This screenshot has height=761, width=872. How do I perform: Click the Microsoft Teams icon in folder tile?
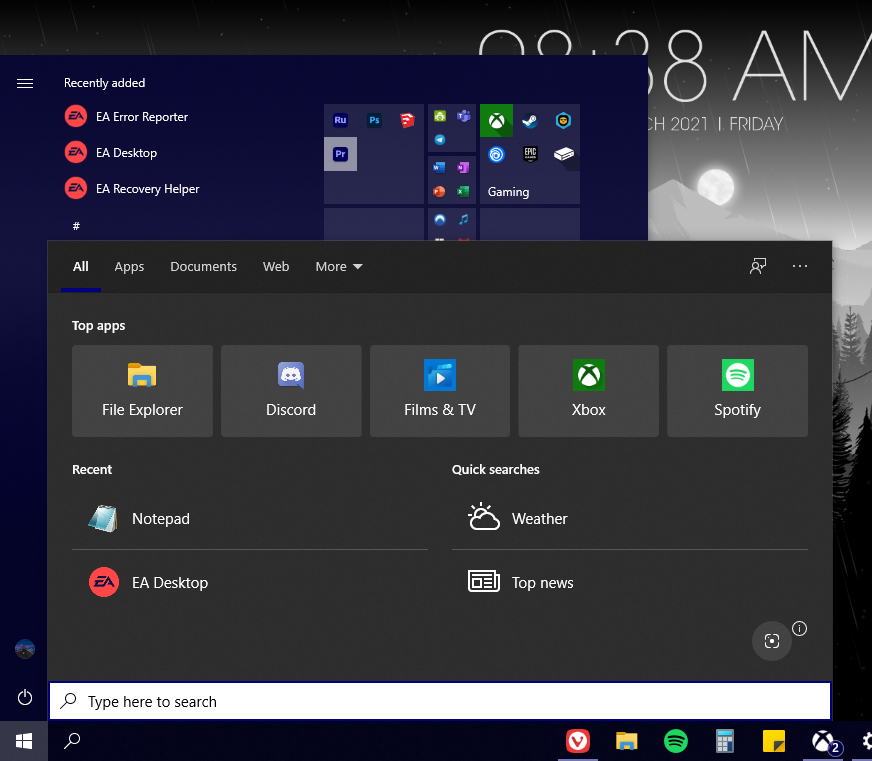click(x=463, y=116)
